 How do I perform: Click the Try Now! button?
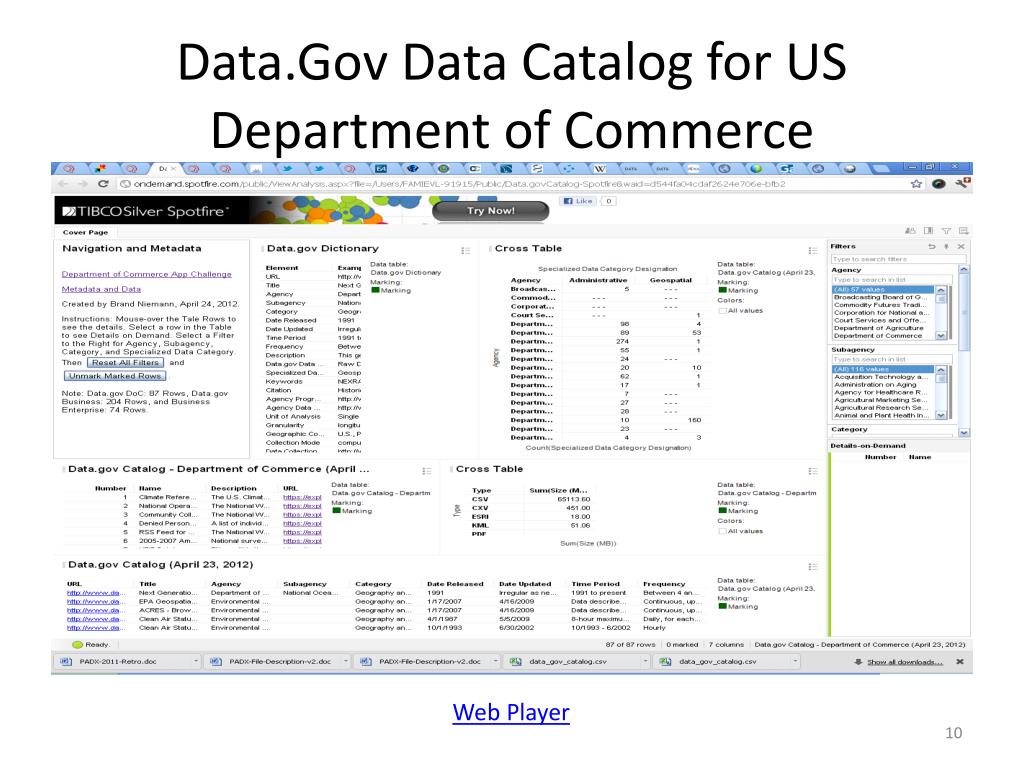[490, 211]
